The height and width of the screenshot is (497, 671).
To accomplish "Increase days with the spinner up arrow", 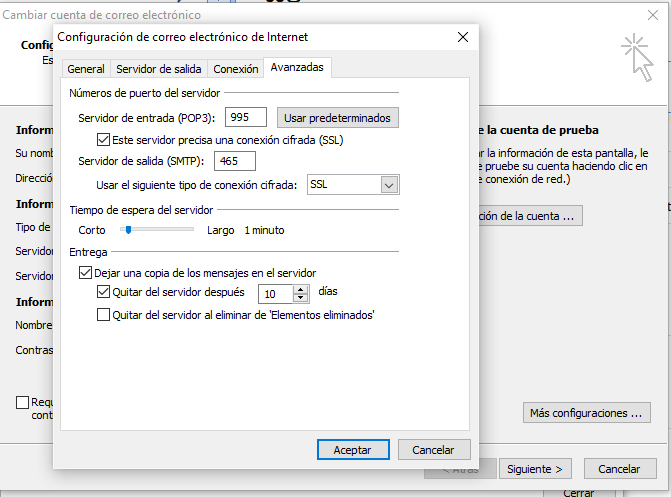I will point(301,289).
